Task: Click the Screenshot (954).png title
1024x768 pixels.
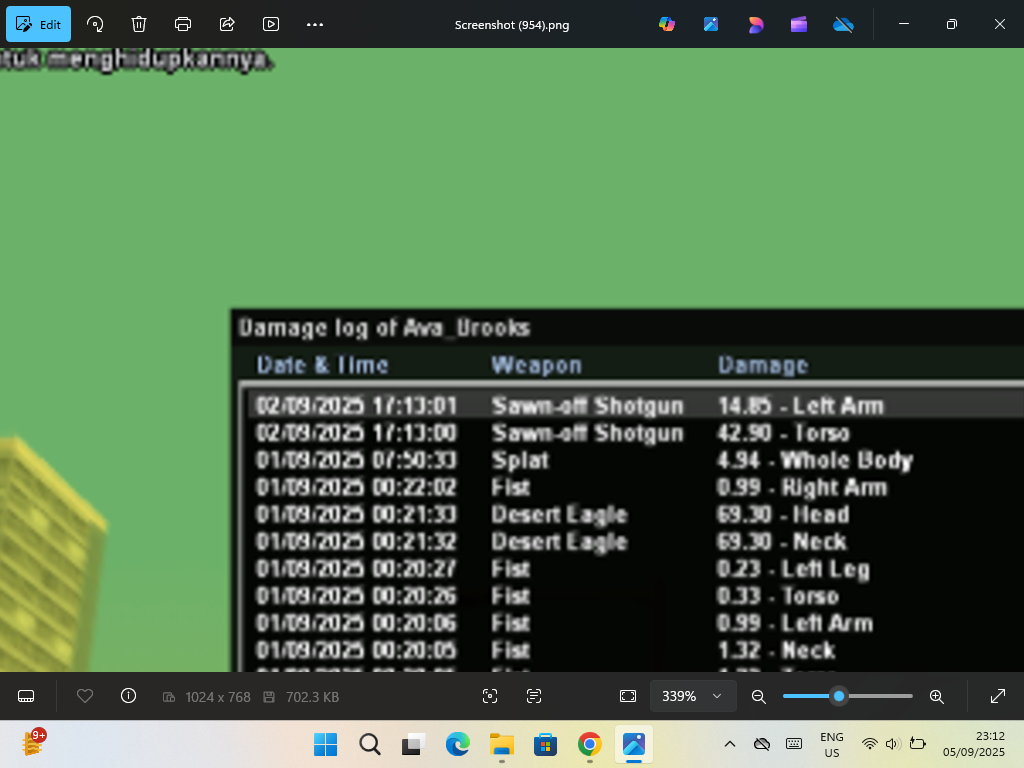Action: click(512, 25)
